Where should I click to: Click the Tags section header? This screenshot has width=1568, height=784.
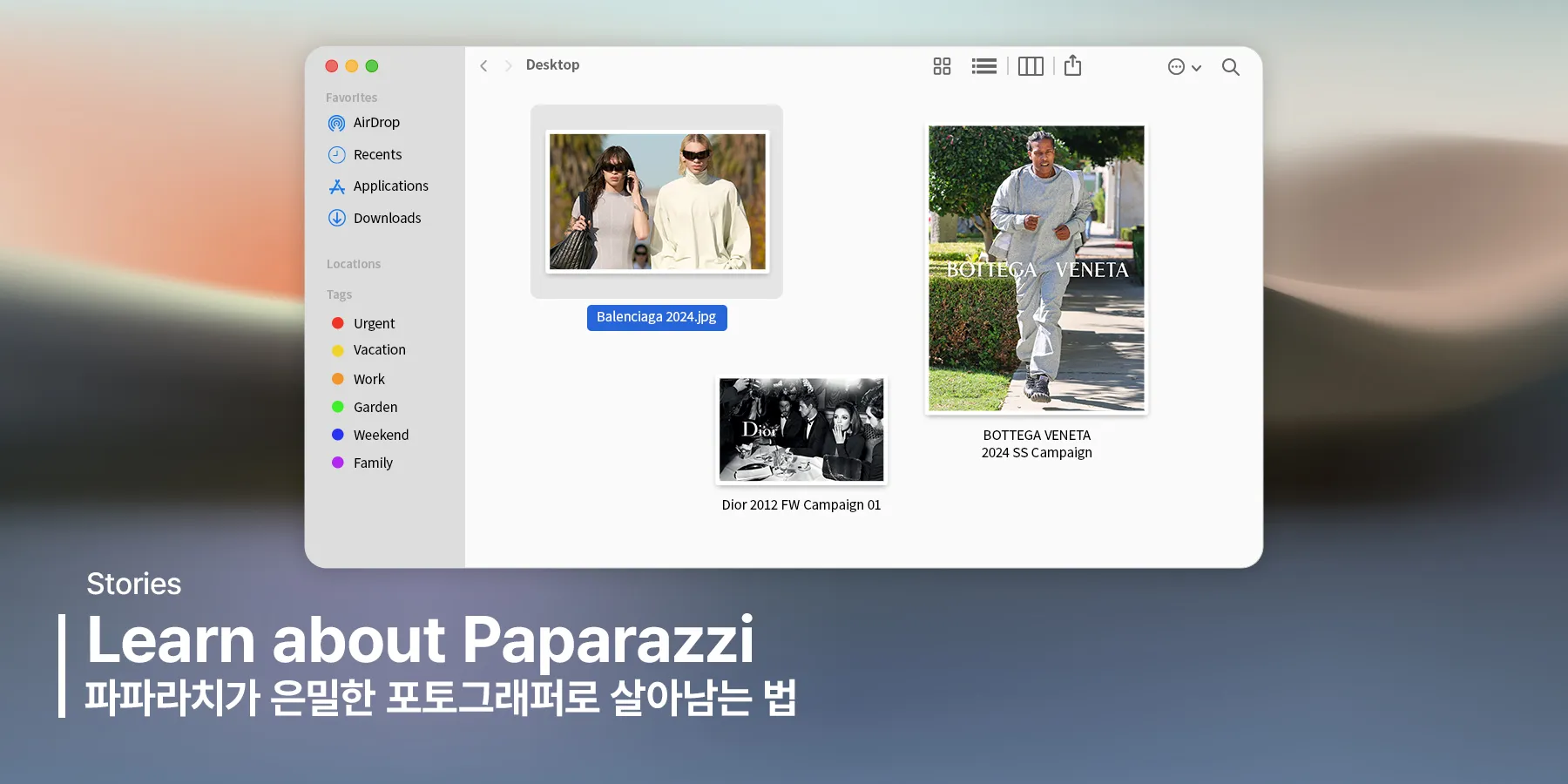point(339,294)
